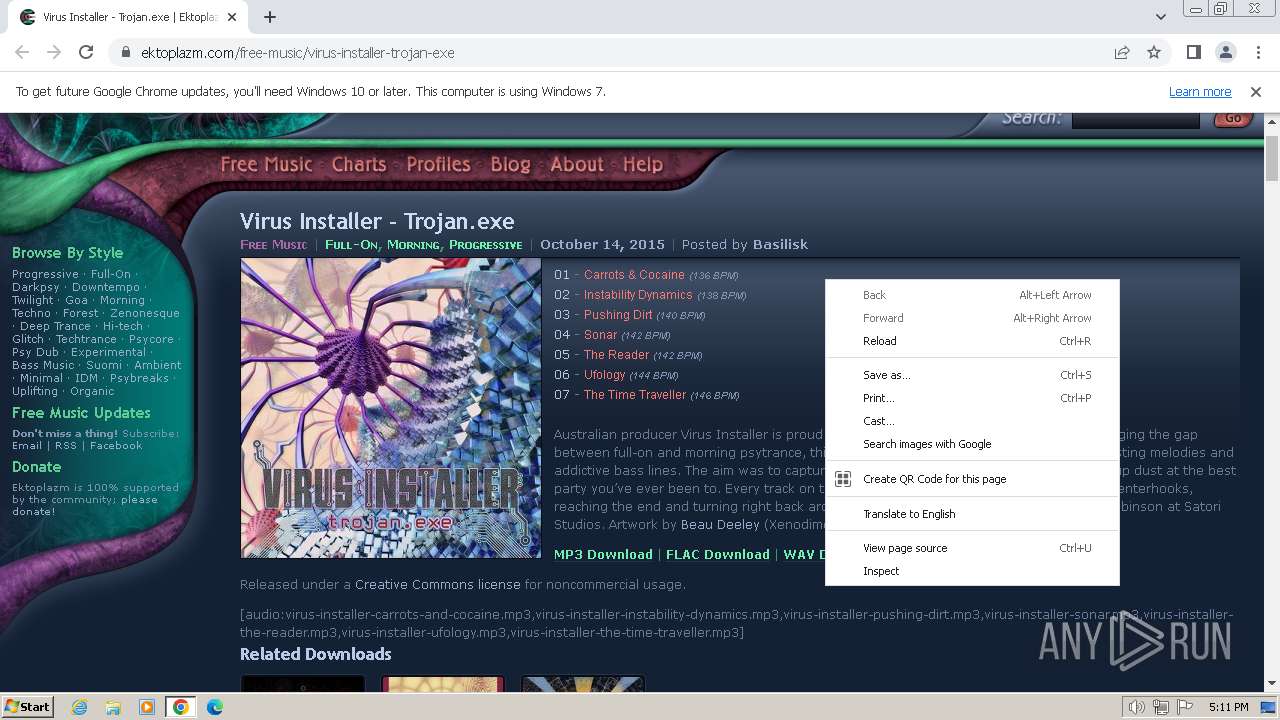Click the Full-On tag link
Viewport: 1280px width, 720px height.
[353, 245]
